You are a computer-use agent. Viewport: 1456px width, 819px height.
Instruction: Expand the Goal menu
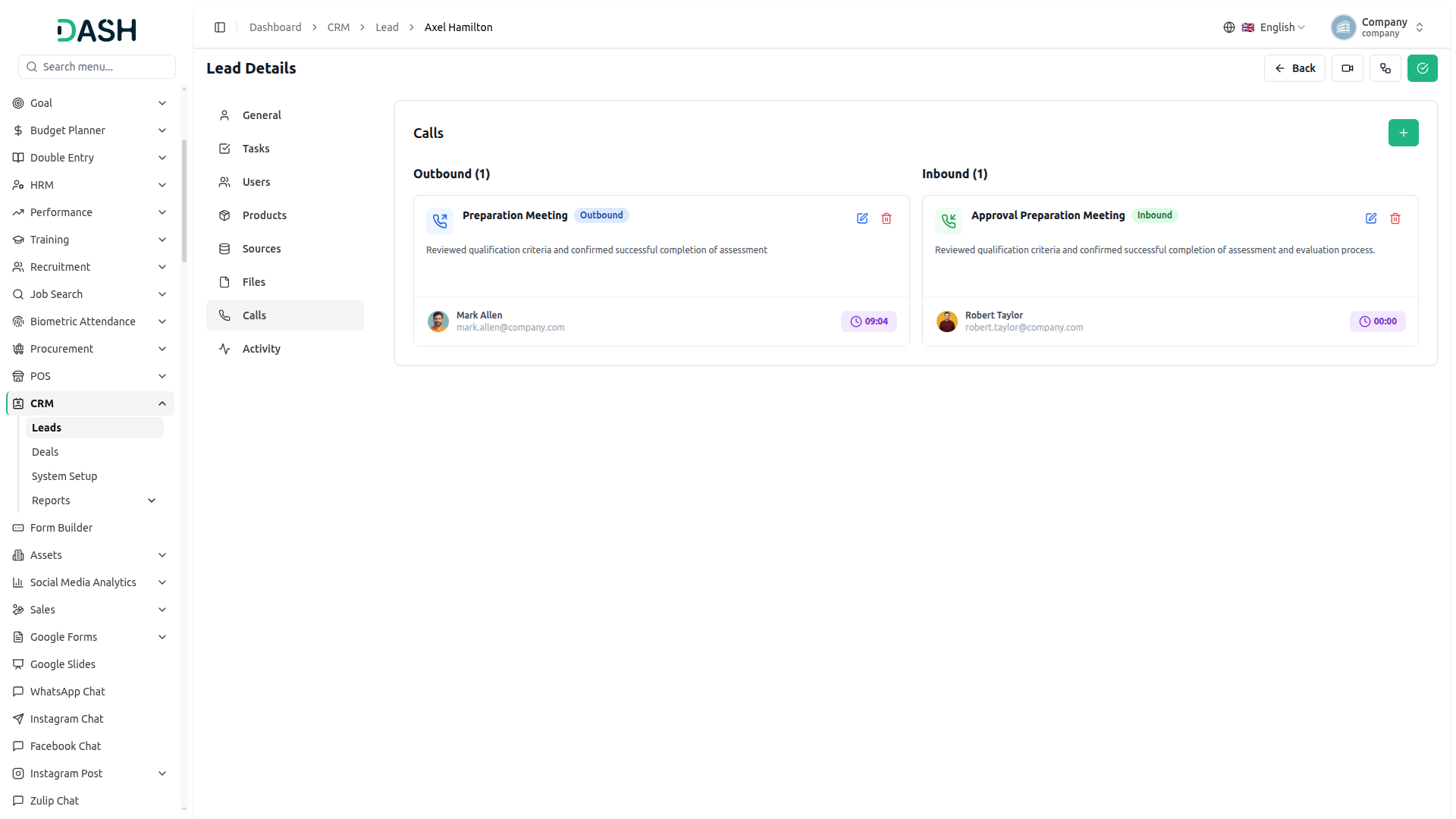click(162, 103)
